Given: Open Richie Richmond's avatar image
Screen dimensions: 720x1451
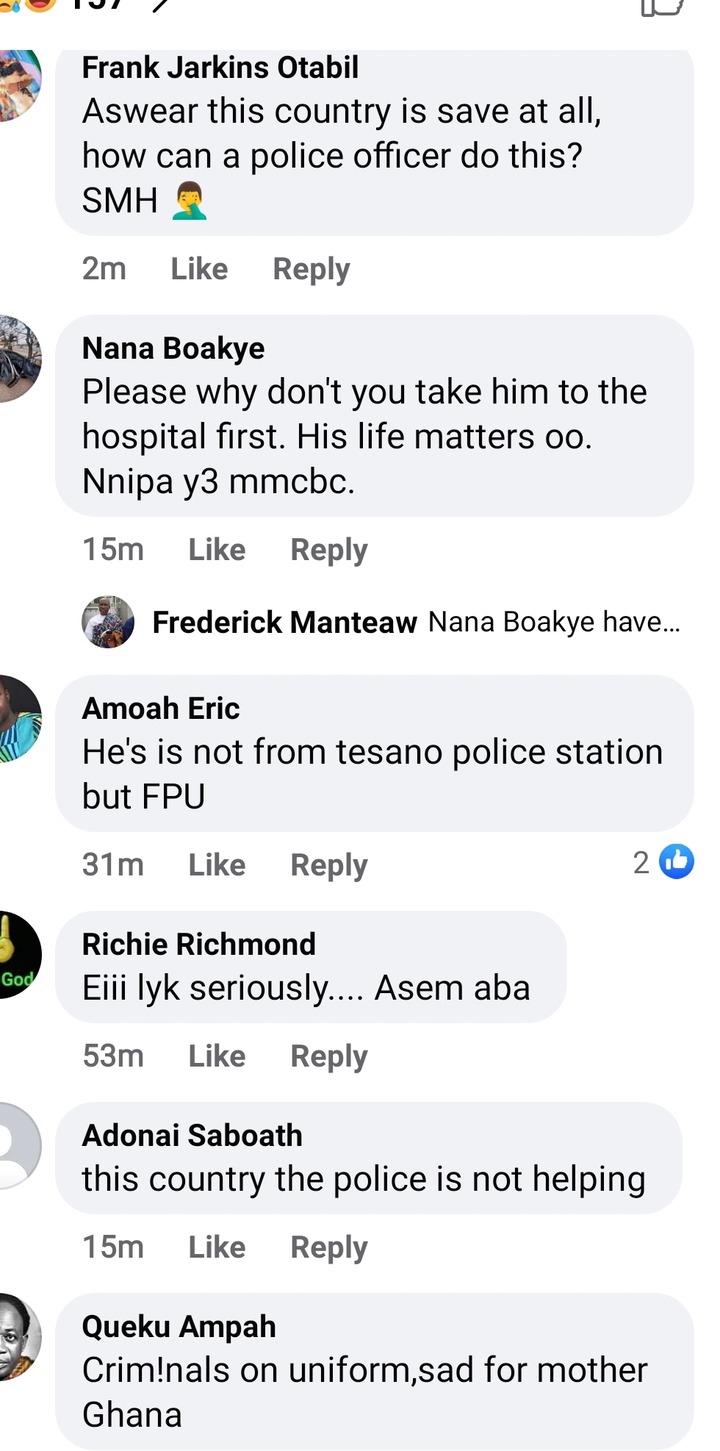Looking at the screenshot, I should click(x=18, y=955).
